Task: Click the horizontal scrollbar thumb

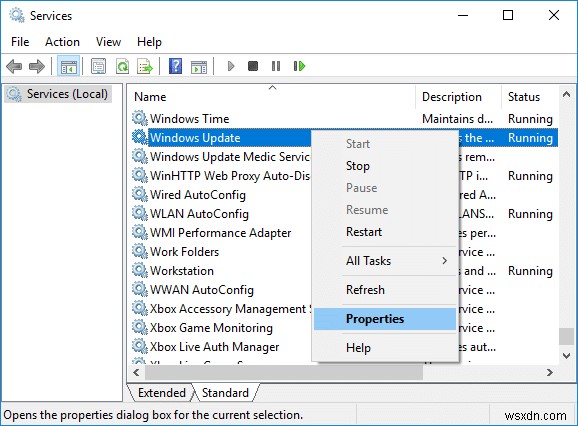Action: (284, 373)
